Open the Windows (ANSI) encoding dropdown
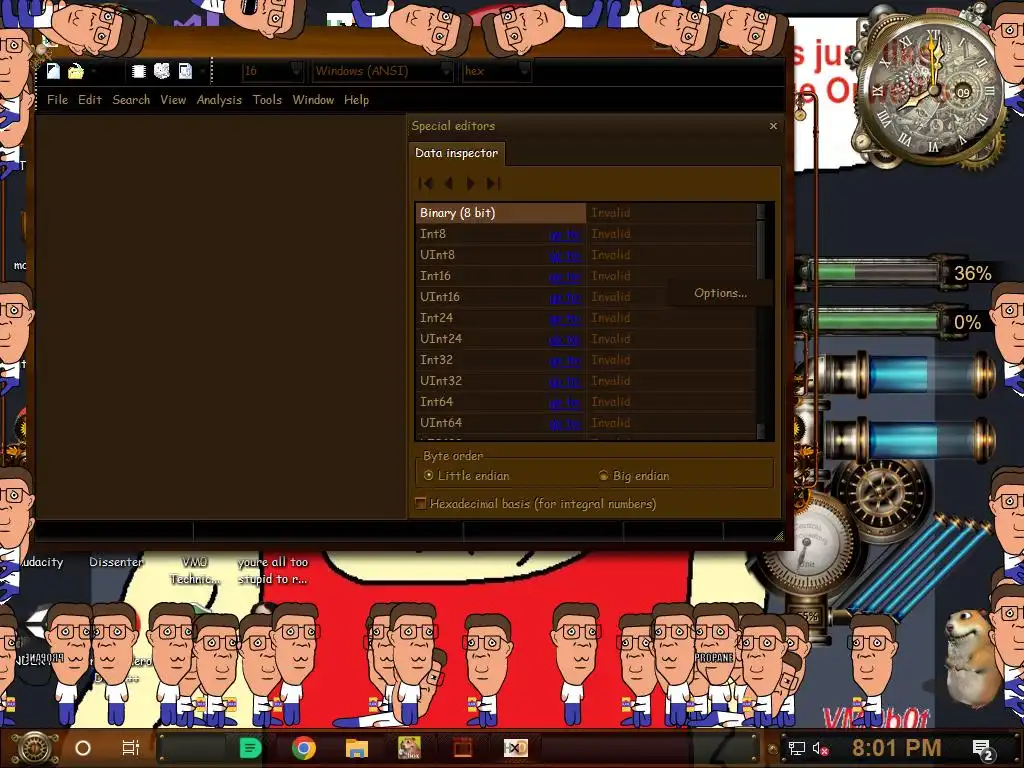Viewport: 1024px width, 768px height. 383,71
